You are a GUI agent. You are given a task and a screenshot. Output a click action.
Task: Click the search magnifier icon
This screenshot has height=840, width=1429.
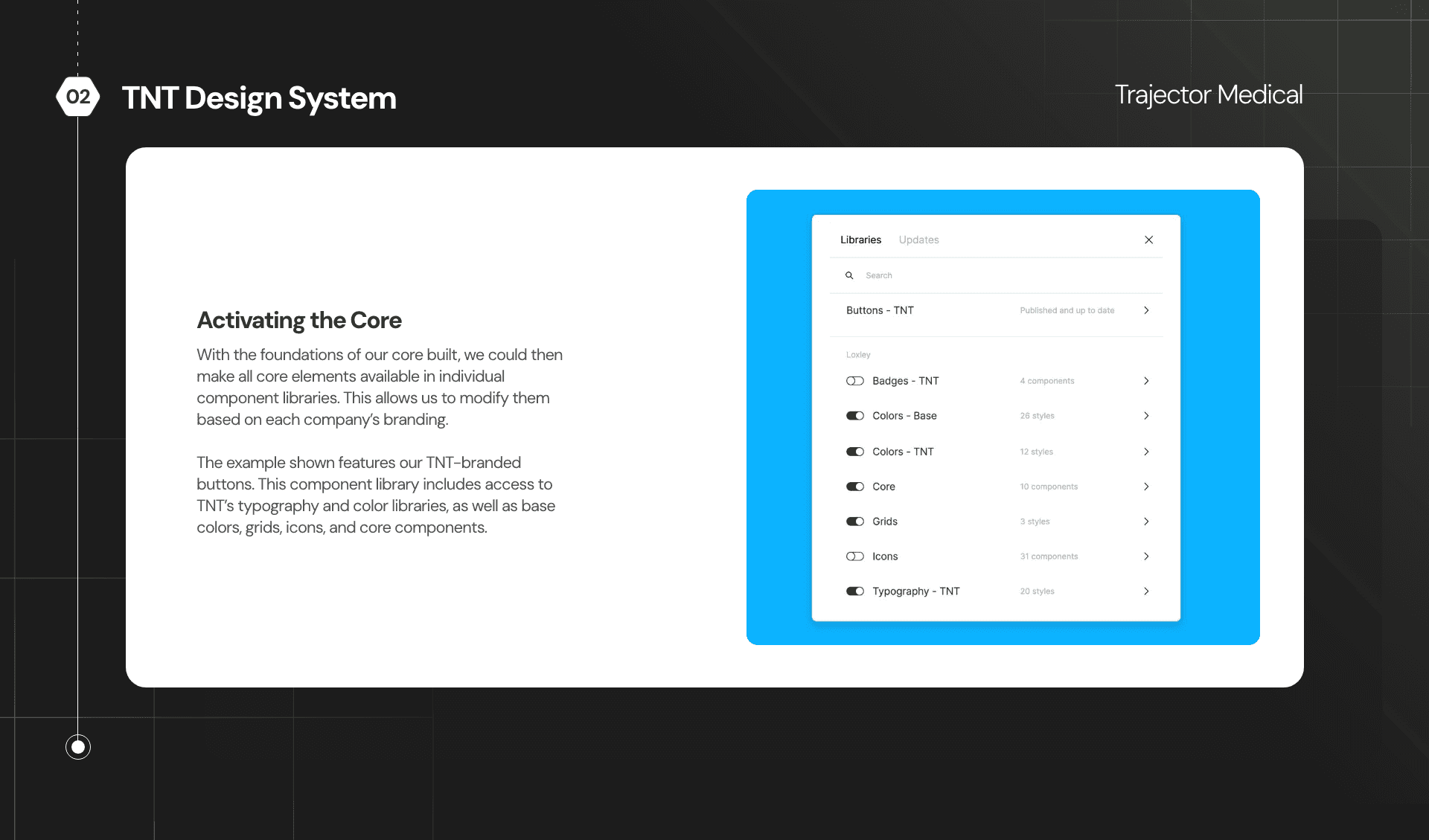[849, 275]
